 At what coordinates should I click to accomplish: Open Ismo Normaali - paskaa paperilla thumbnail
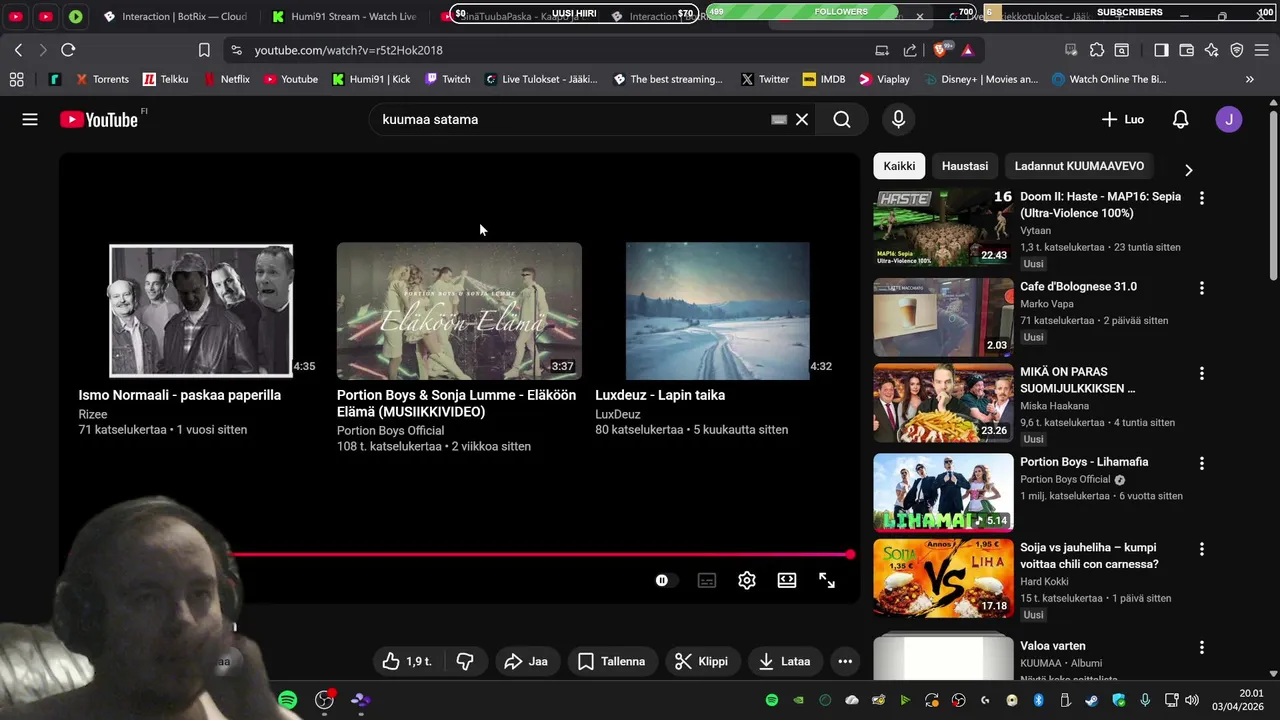[x=201, y=311]
